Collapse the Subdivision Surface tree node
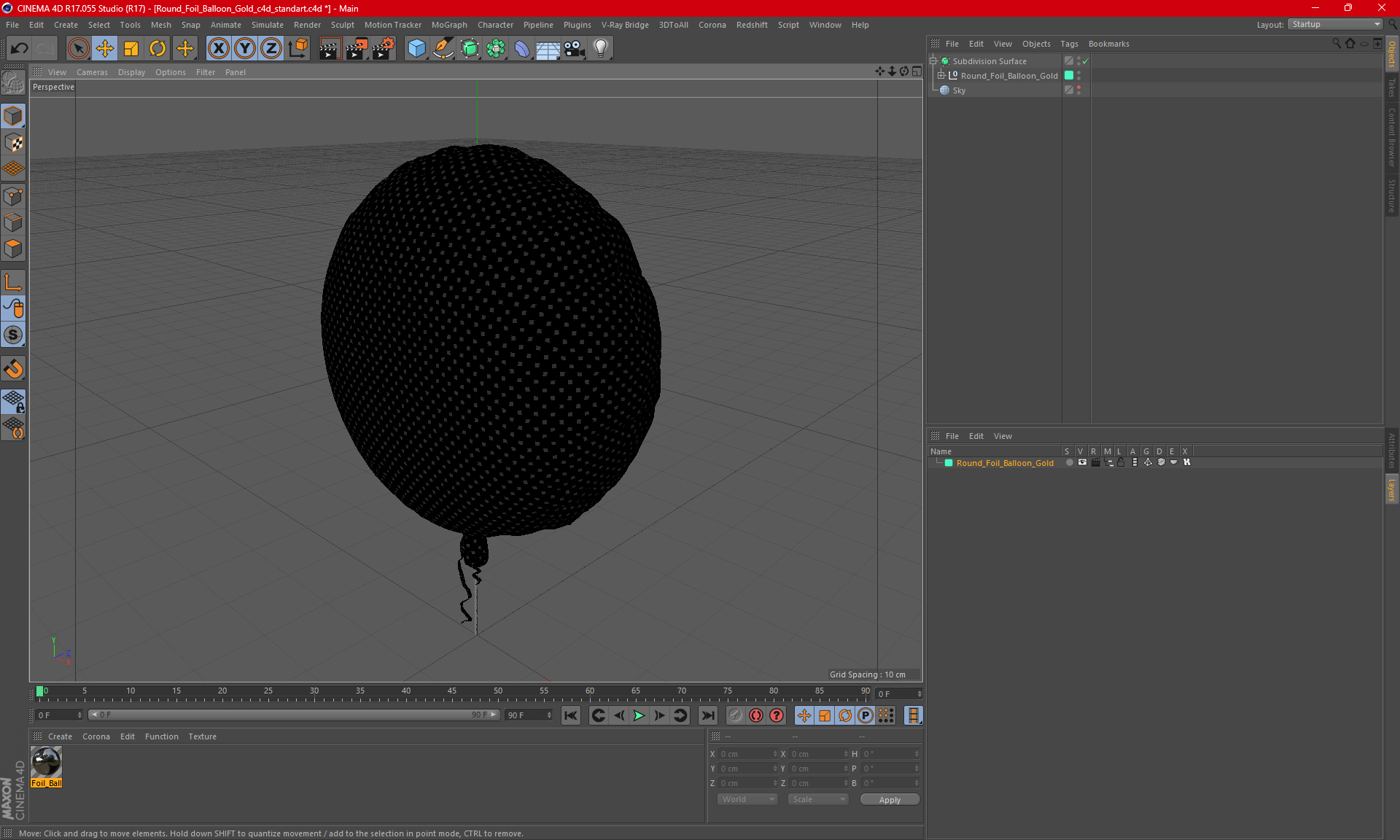 point(933,61)
